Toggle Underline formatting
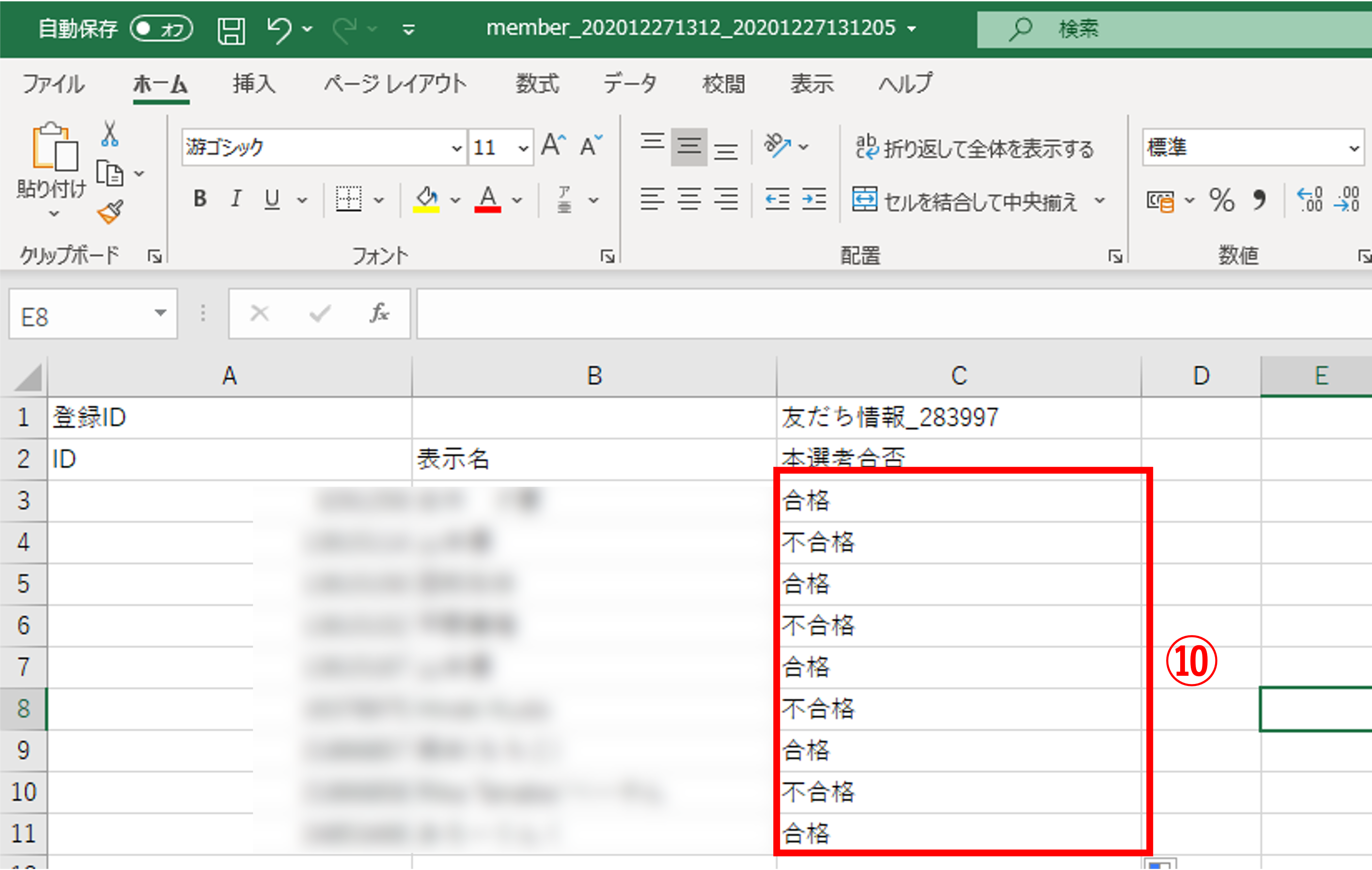Viewport: 1372px width, 870px height. (x=272, y=199)
